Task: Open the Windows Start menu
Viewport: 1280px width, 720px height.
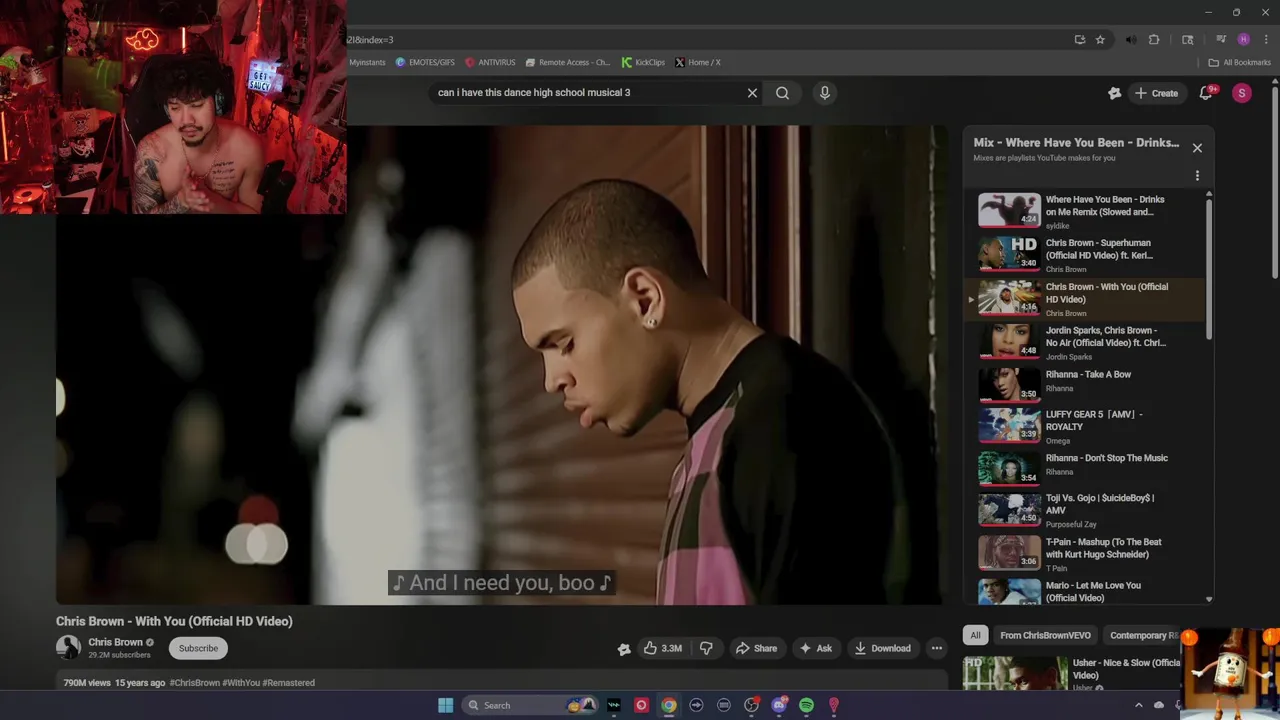Action: point(445,705)
